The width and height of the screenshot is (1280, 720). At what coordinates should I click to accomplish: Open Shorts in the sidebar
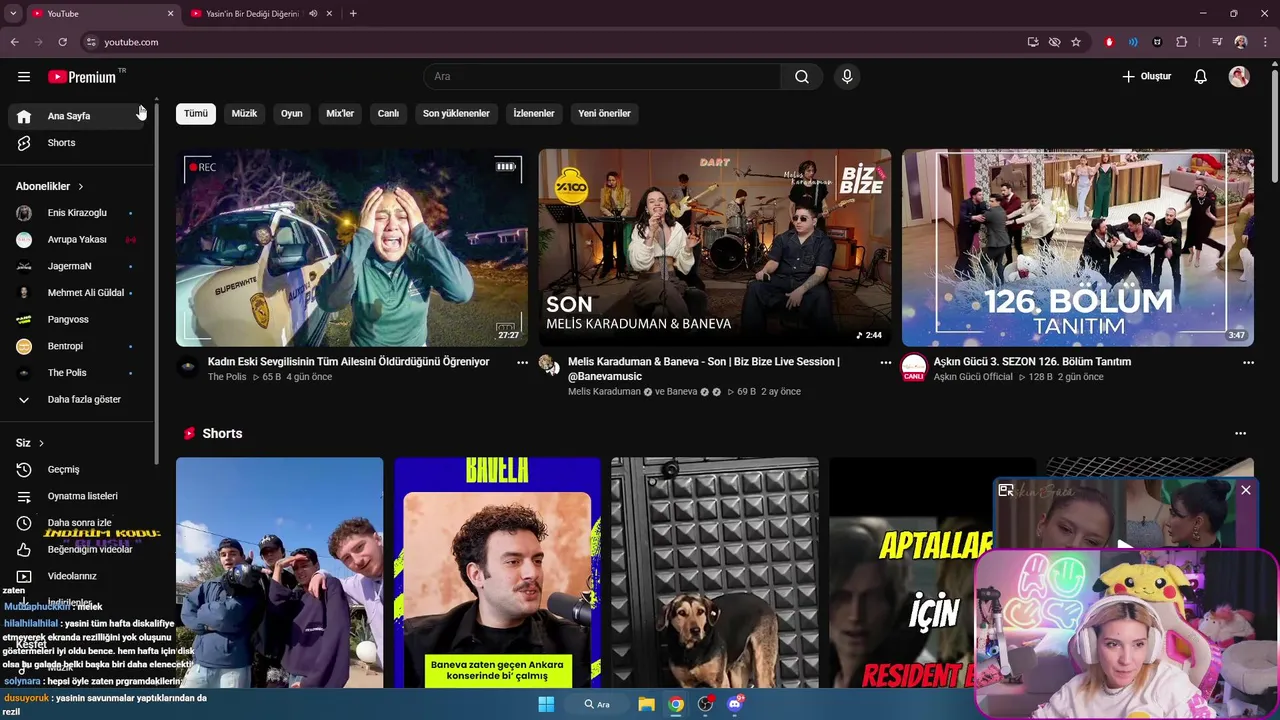[77, 143]
